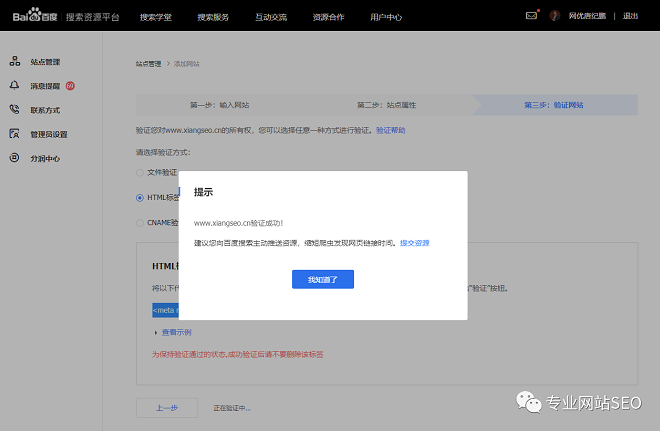Click the 消息提醒 bell icon
Screen dimensions: 660x431
[14, 85]
